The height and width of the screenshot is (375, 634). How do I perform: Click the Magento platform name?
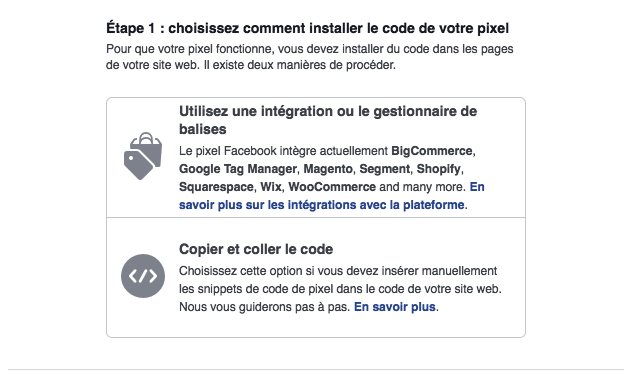328,169
